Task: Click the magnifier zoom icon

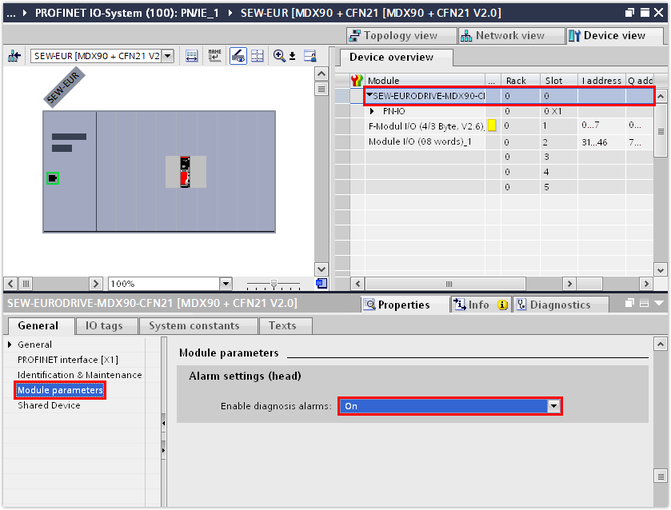Action: [x=280, y=56]
